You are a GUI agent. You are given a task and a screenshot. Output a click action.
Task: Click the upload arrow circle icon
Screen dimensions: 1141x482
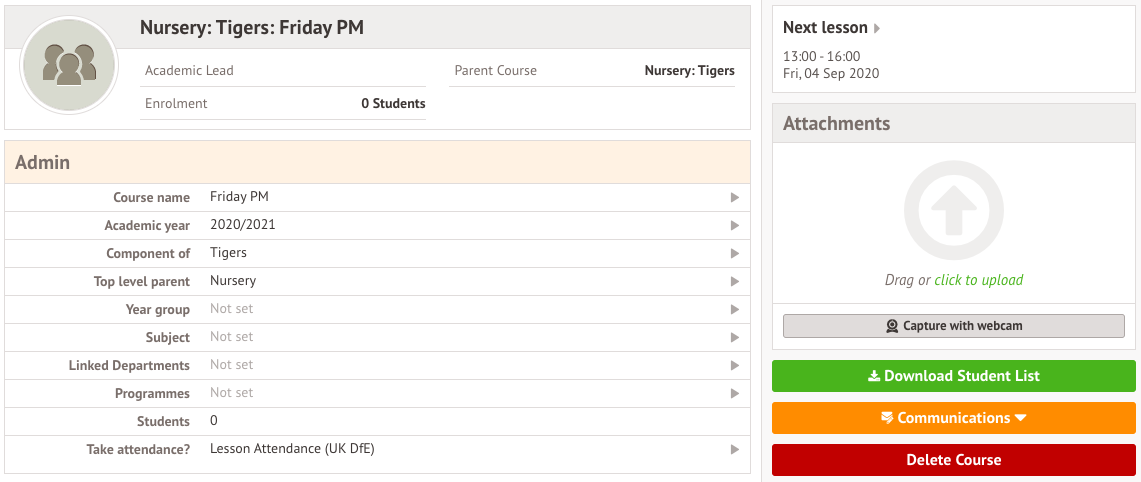point(953,211)
